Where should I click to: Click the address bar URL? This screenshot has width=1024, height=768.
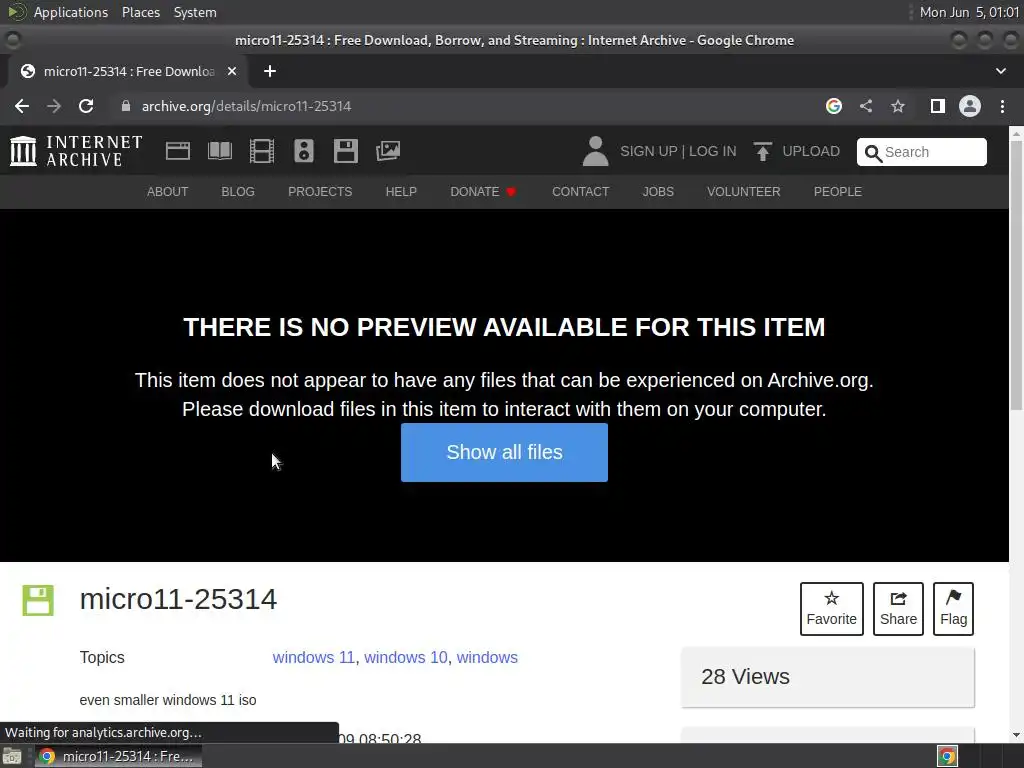click(246, 106)
